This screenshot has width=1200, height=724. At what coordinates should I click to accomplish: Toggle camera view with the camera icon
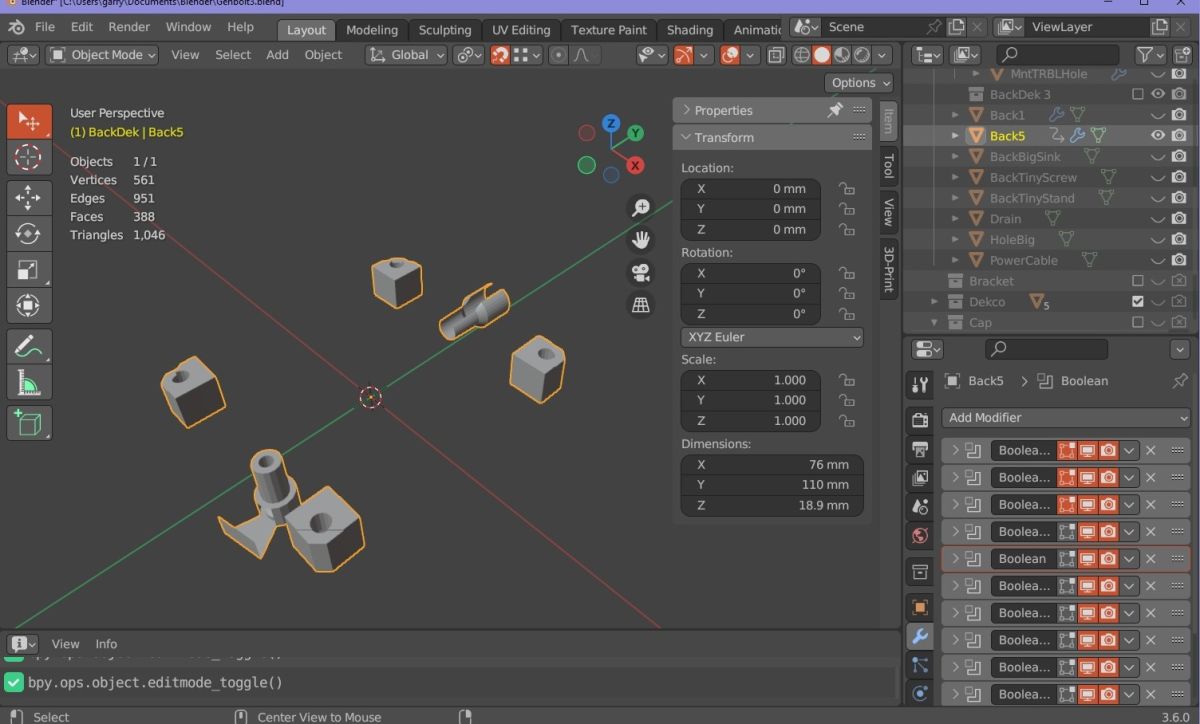click(x=641, y=272)
